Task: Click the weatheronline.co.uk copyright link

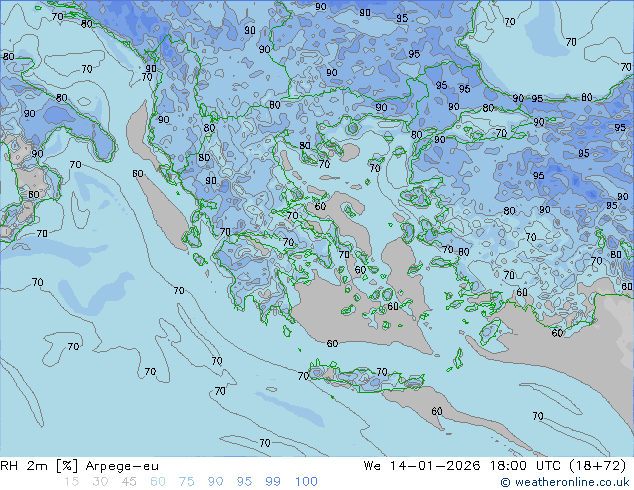Action: pos(565,482)
